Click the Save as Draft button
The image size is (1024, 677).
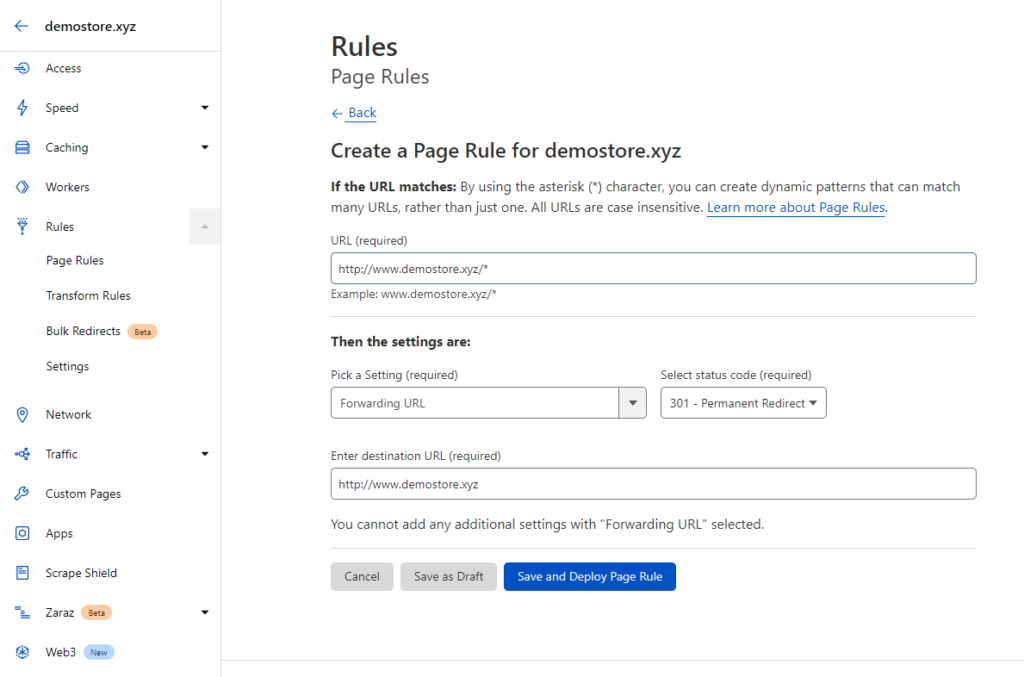point(449,576)
